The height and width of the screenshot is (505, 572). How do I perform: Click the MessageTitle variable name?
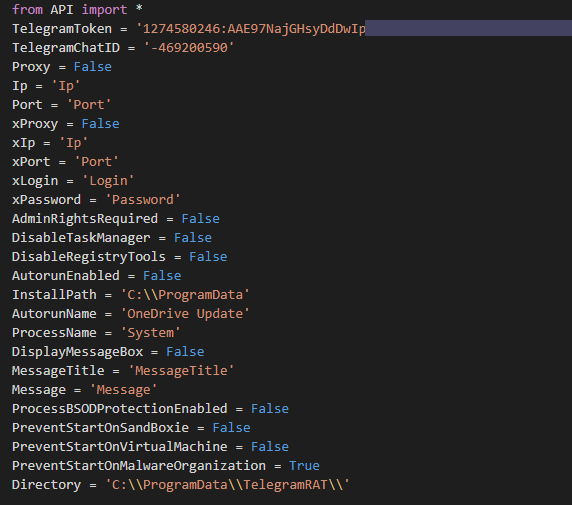(58, 370)
